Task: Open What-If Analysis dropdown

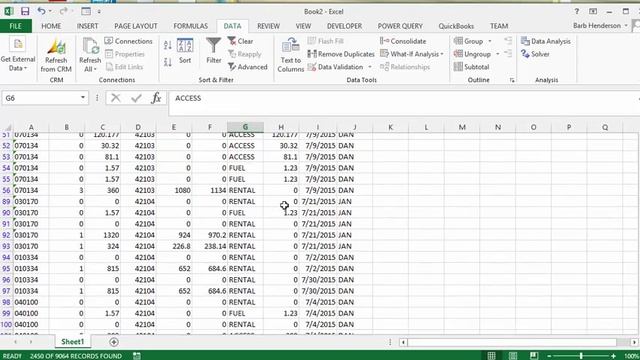Action: (412, 54)
